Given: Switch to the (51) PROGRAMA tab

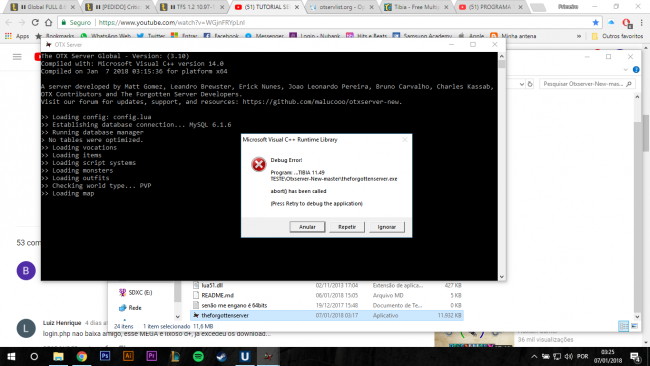Looking at the screenshot, I should 491,7.
